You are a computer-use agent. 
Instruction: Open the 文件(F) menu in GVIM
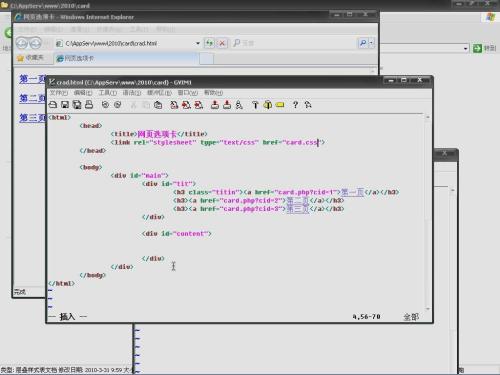tap(59, 93)
